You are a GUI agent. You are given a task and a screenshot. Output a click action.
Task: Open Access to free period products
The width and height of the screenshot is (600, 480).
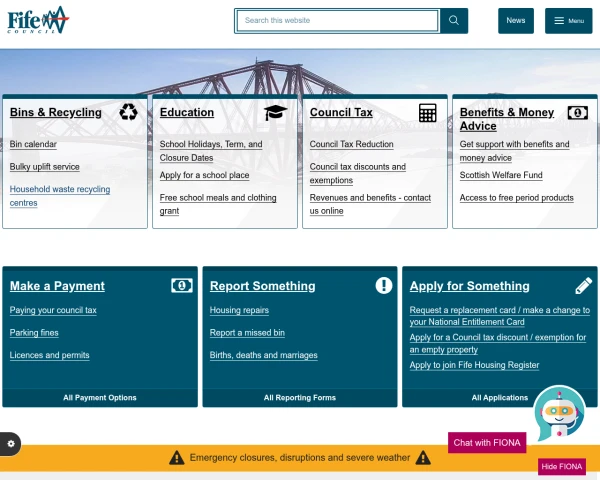[517, 198]
